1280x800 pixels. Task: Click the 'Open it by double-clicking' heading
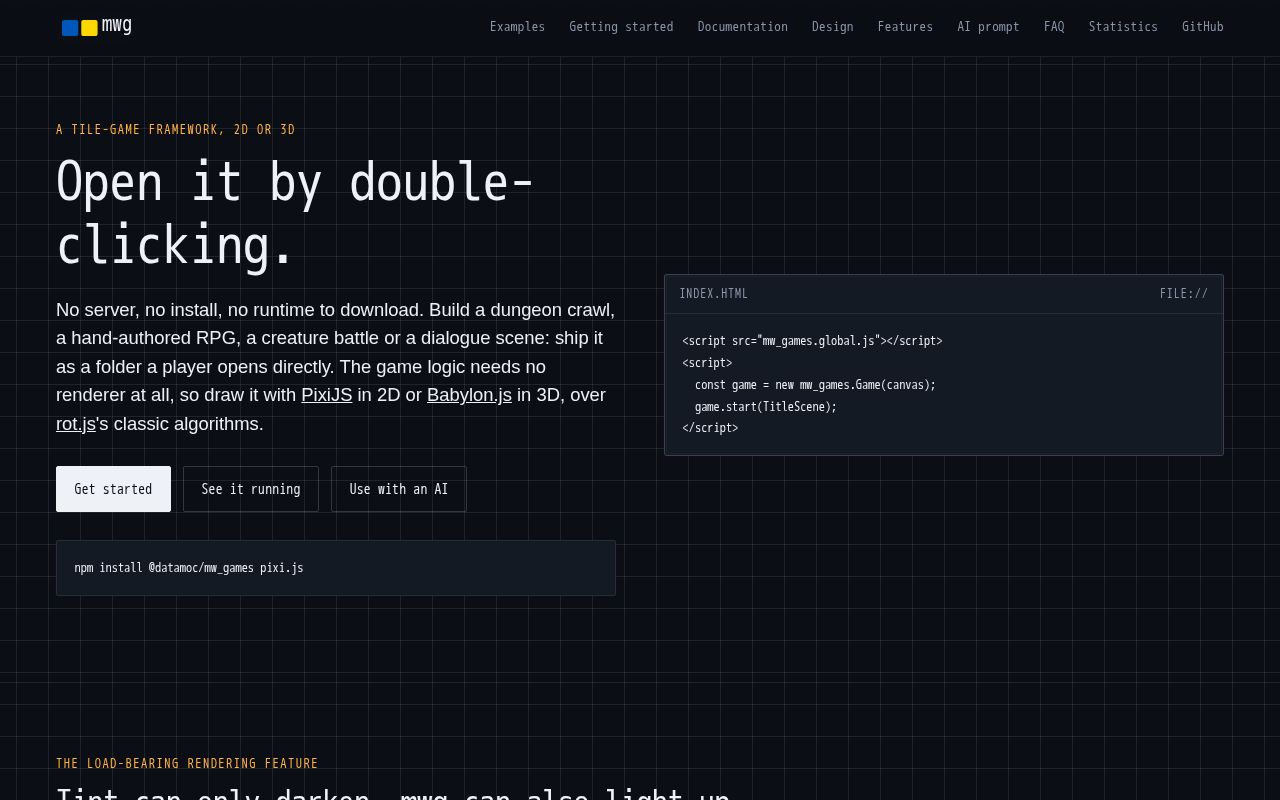295,214
